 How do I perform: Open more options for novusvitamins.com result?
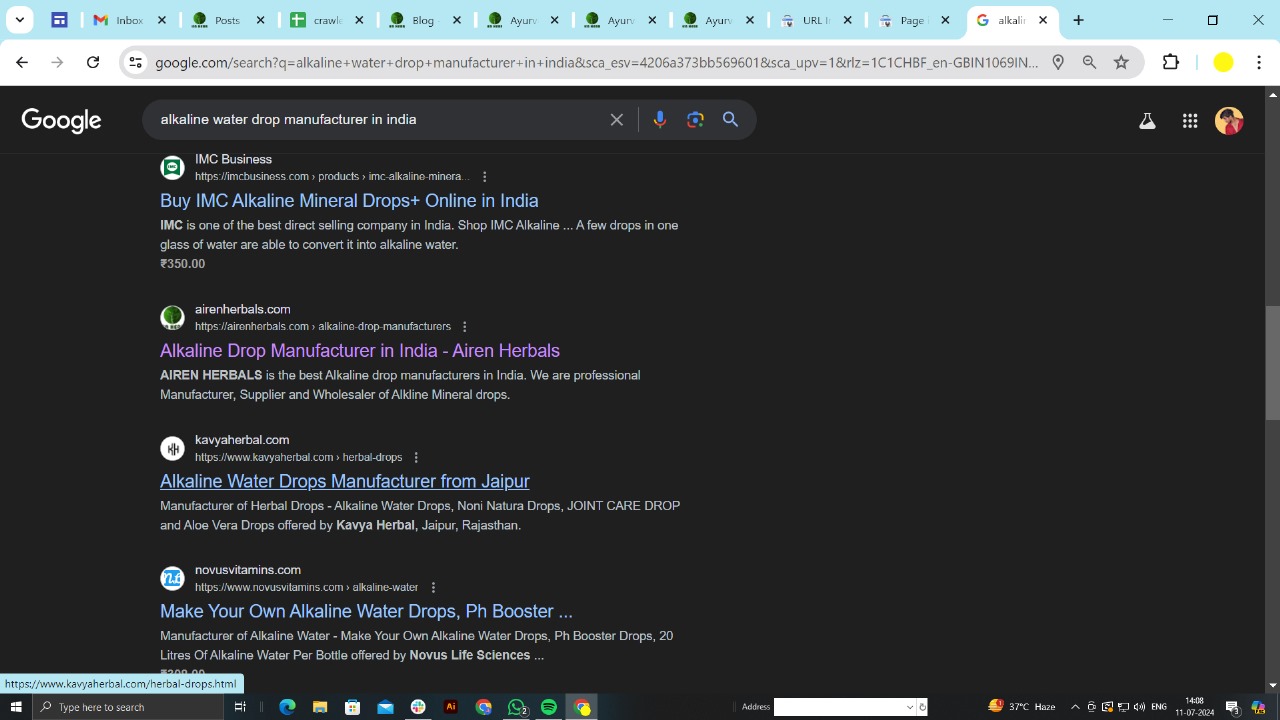433,588
